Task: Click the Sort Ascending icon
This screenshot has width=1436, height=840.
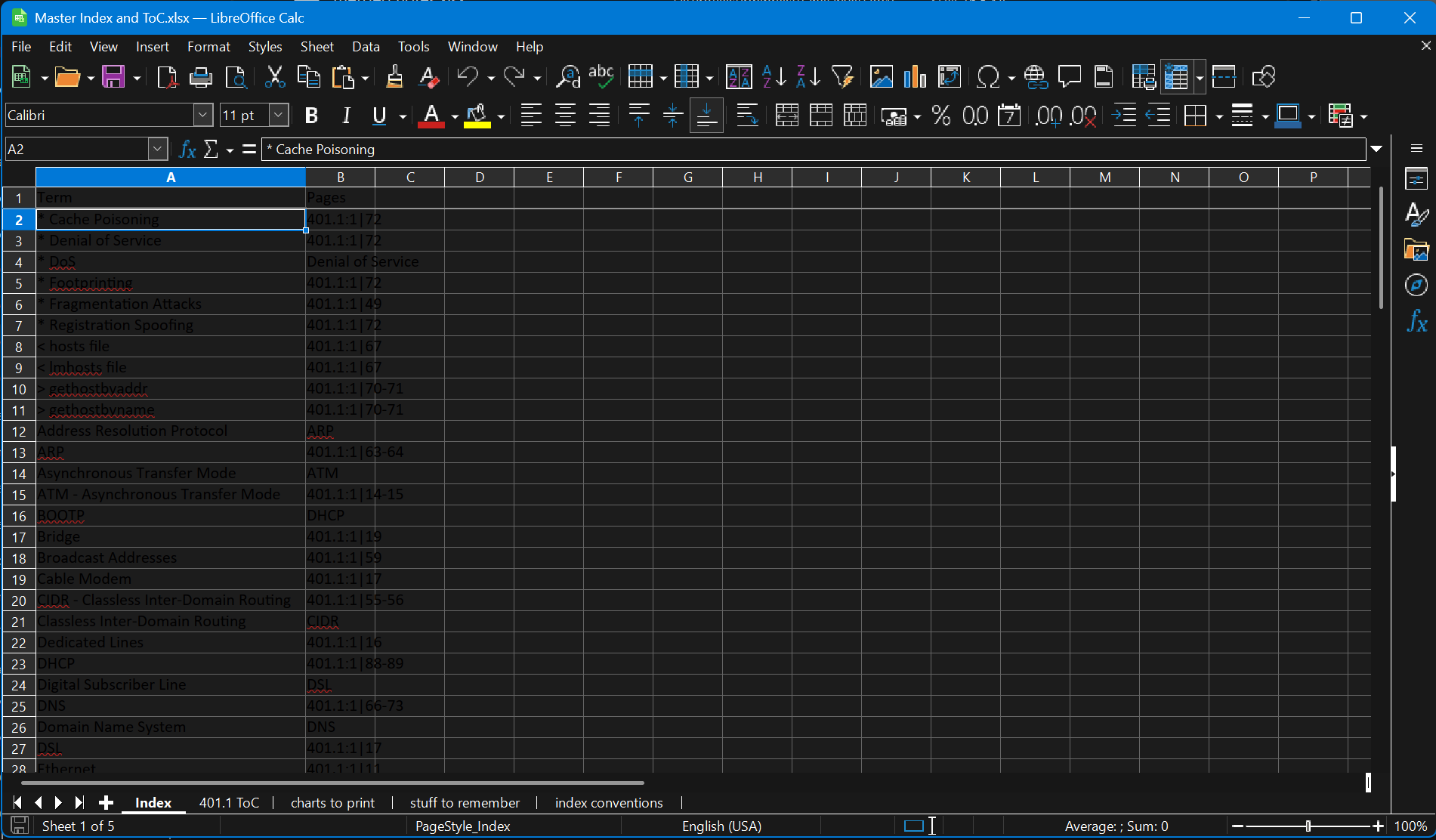Action: (x=774, y=77)
